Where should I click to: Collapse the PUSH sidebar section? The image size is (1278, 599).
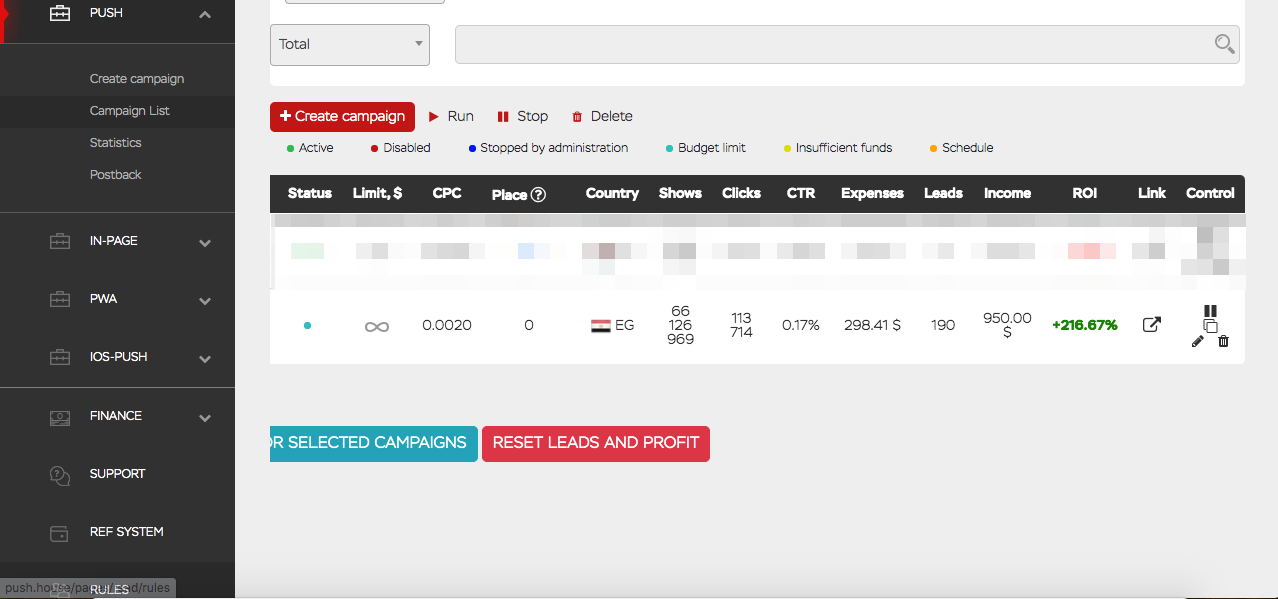205,14
